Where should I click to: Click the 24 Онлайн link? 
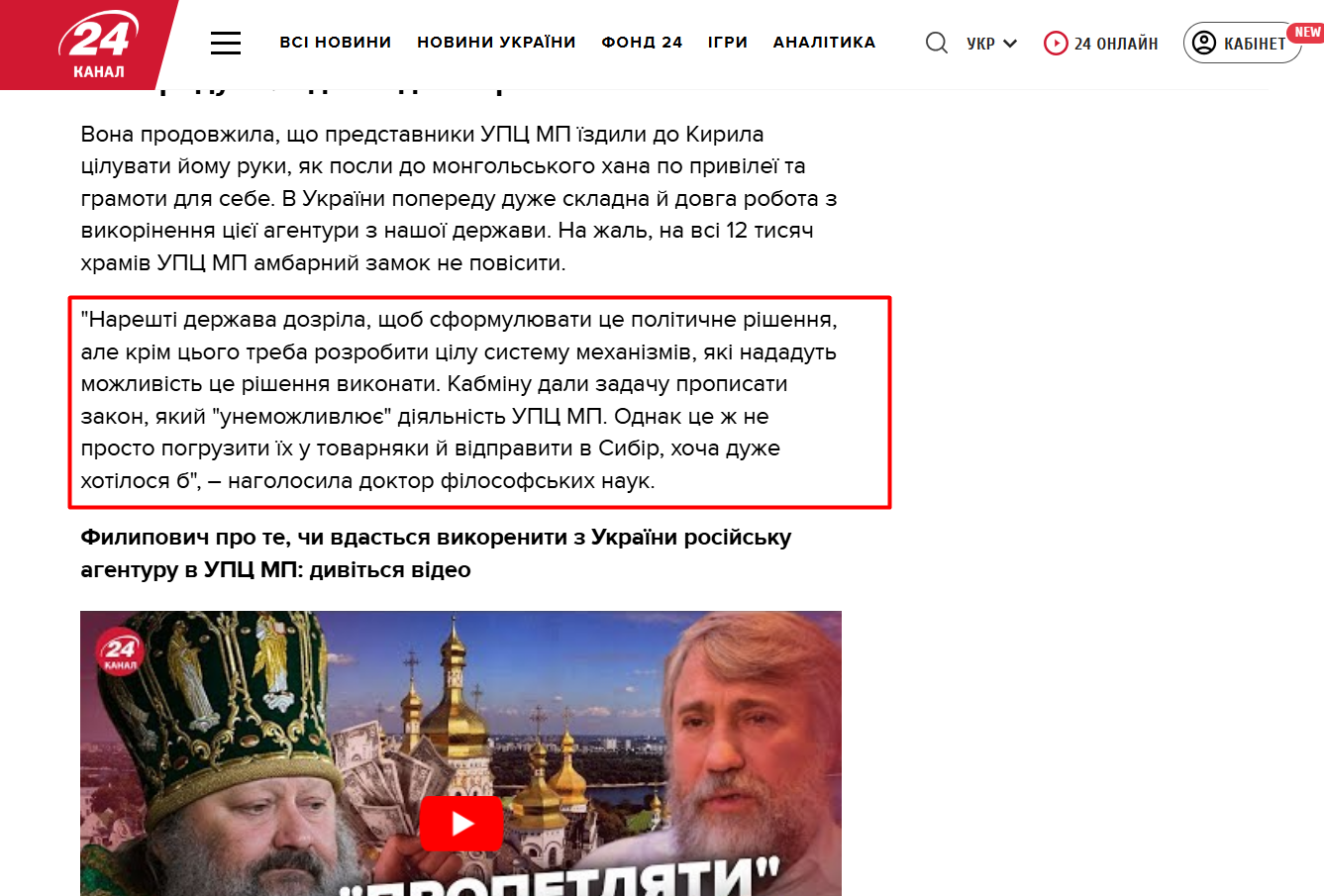(1101, 44)
